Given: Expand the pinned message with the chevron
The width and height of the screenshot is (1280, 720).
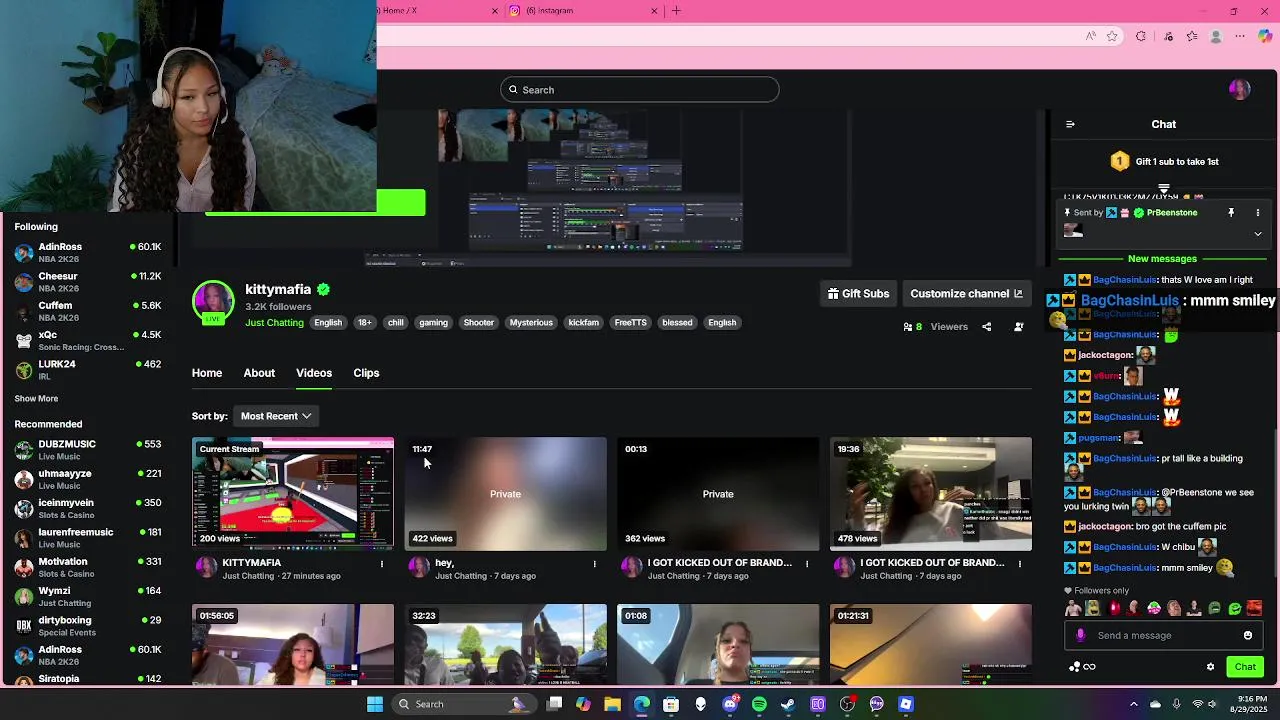Looking at the screenshot, I should coord(1258,234).
